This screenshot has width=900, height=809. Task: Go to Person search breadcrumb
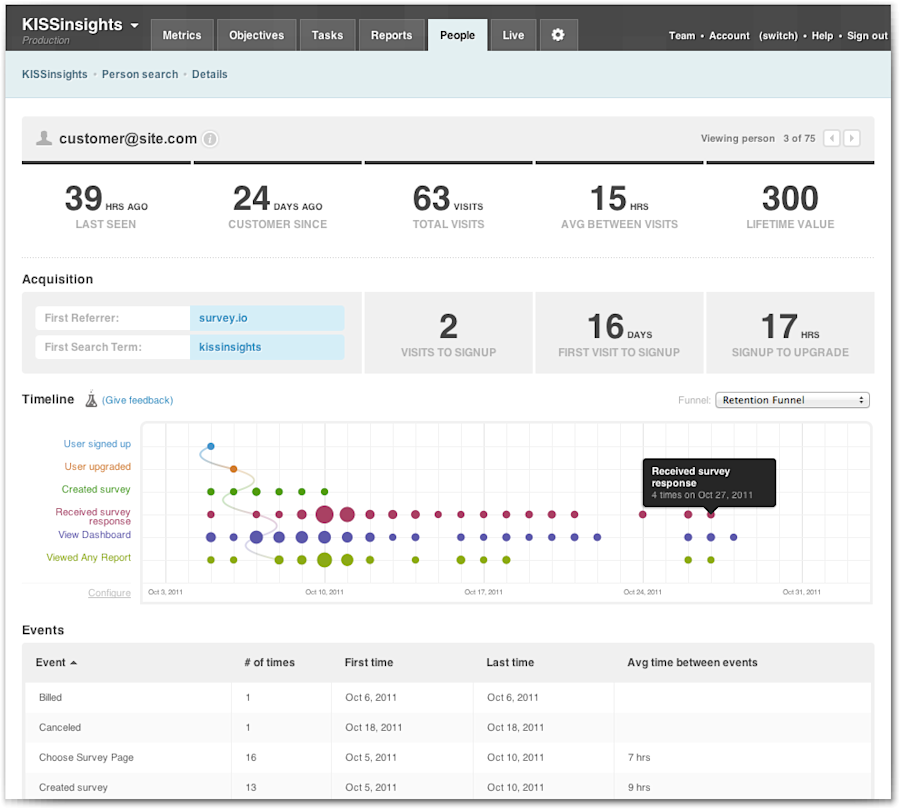click(140, 74)
